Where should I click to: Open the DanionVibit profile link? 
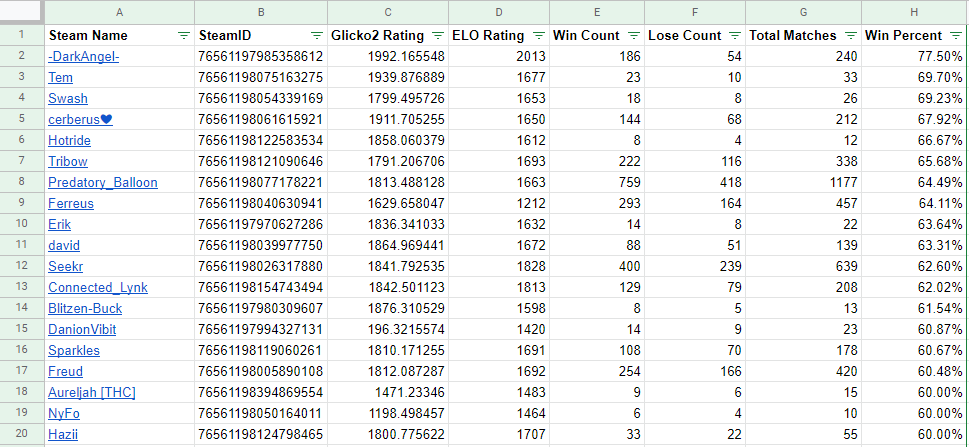pyautogui.click(x=82, y=330)
